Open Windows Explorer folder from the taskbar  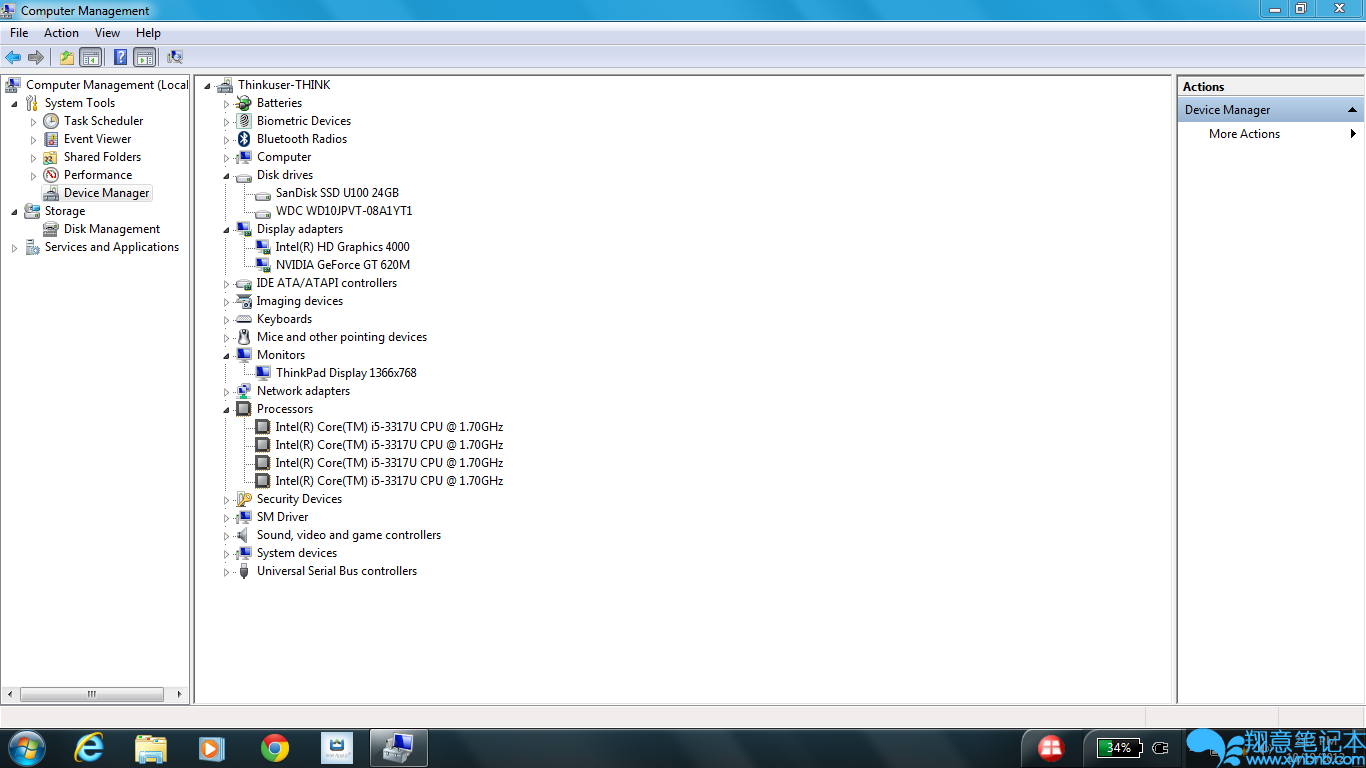tap(151, 747)
